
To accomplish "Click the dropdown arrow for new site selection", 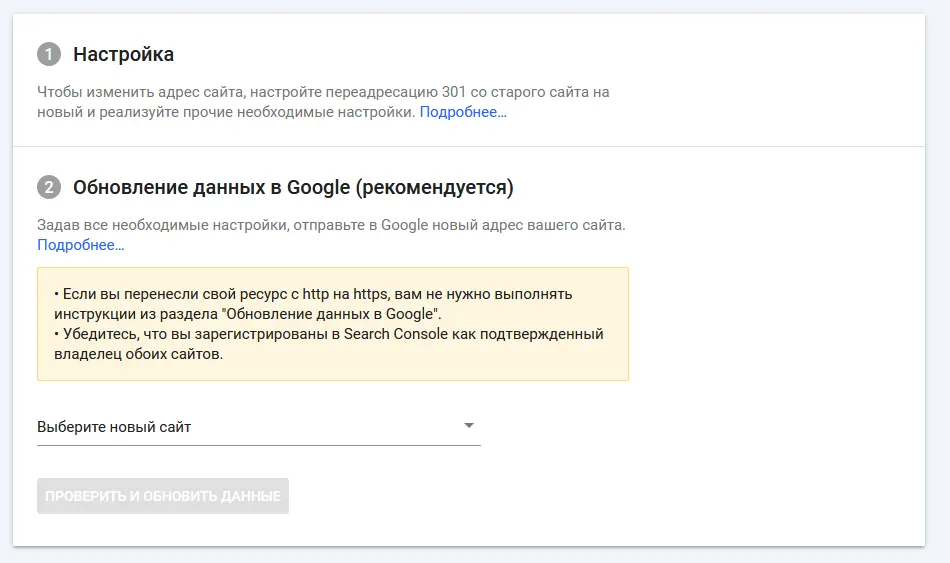I will (x=468, y=425).
